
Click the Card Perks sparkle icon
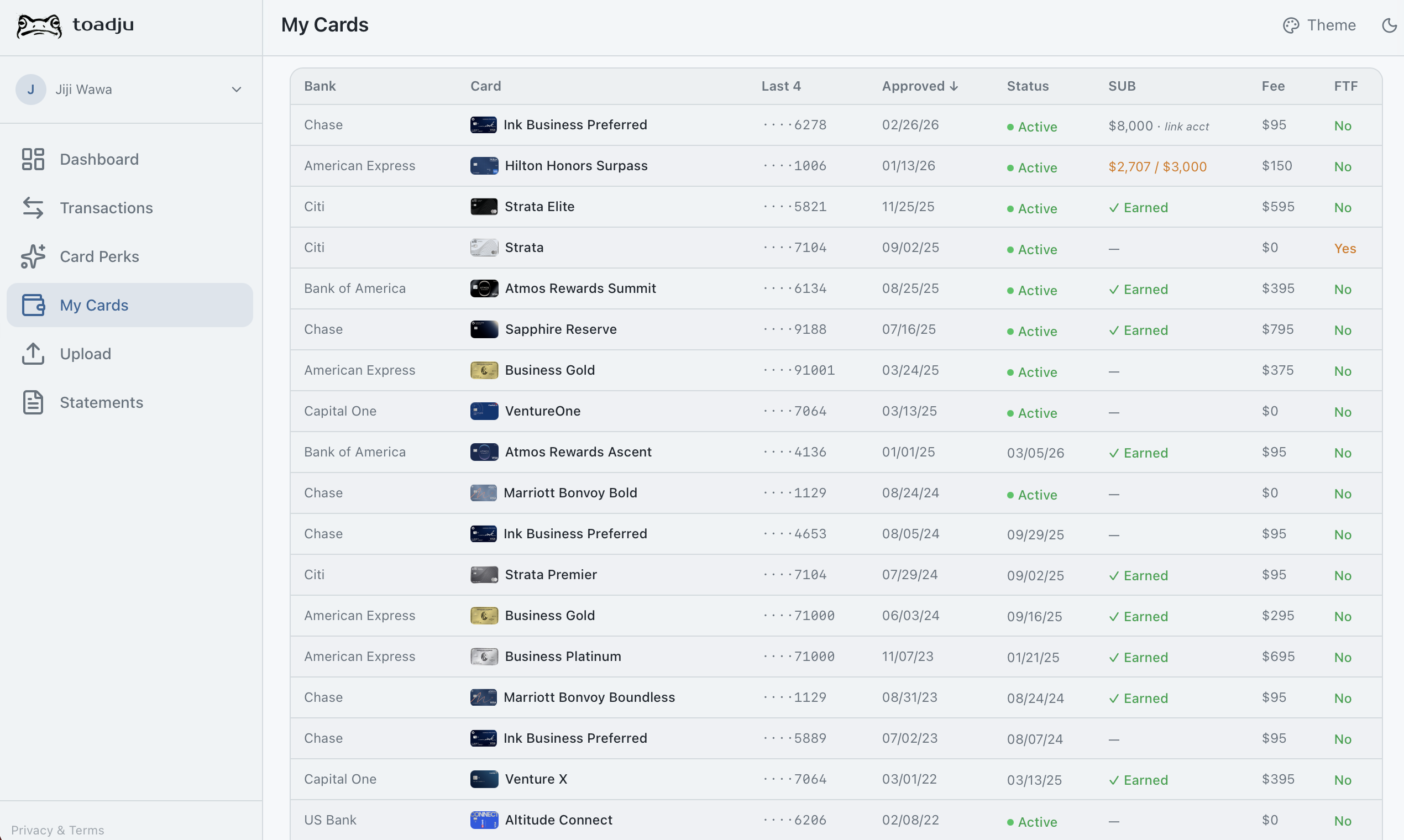33,256
